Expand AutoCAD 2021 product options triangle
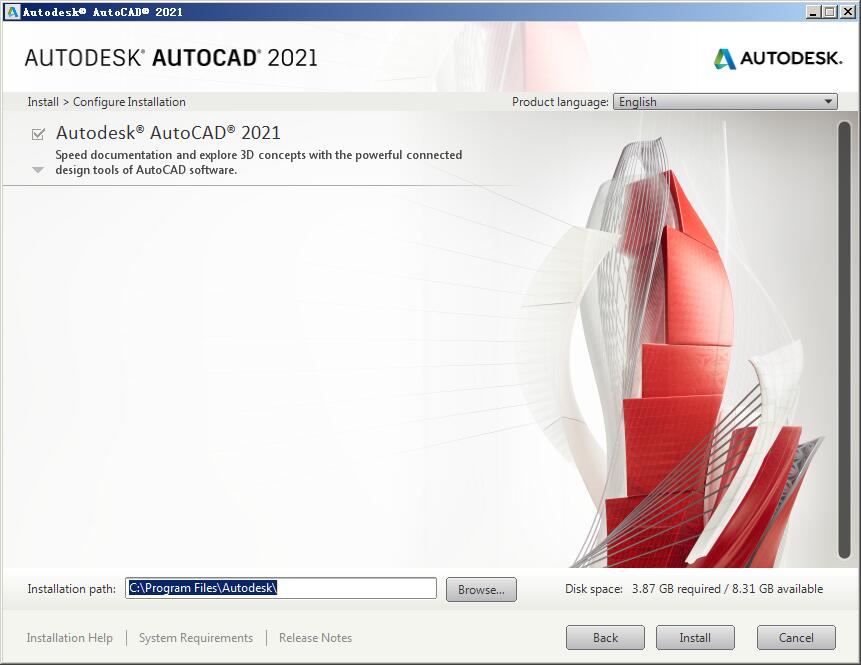This screenshot has width=861, height=665. coord(38,170)
